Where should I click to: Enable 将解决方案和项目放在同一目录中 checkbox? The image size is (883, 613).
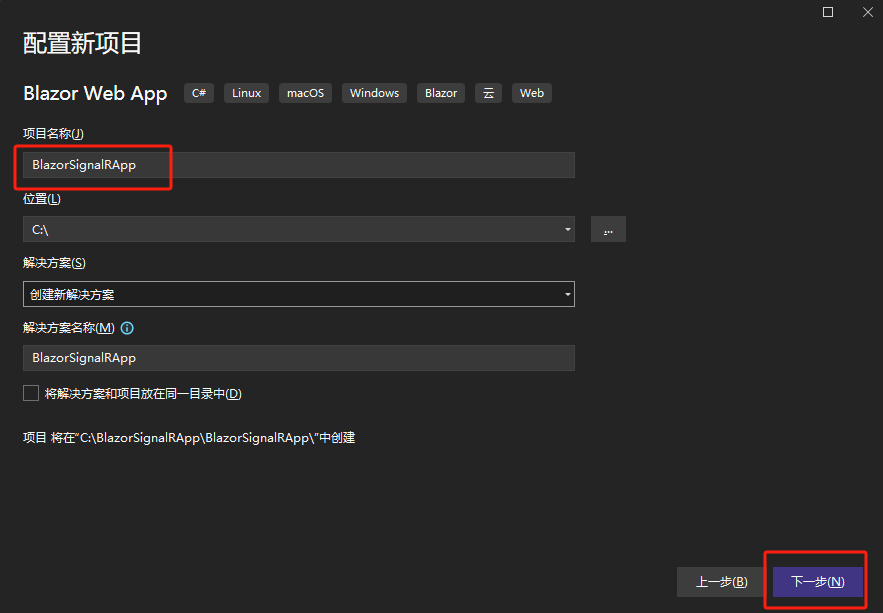(x=31, y=393)
